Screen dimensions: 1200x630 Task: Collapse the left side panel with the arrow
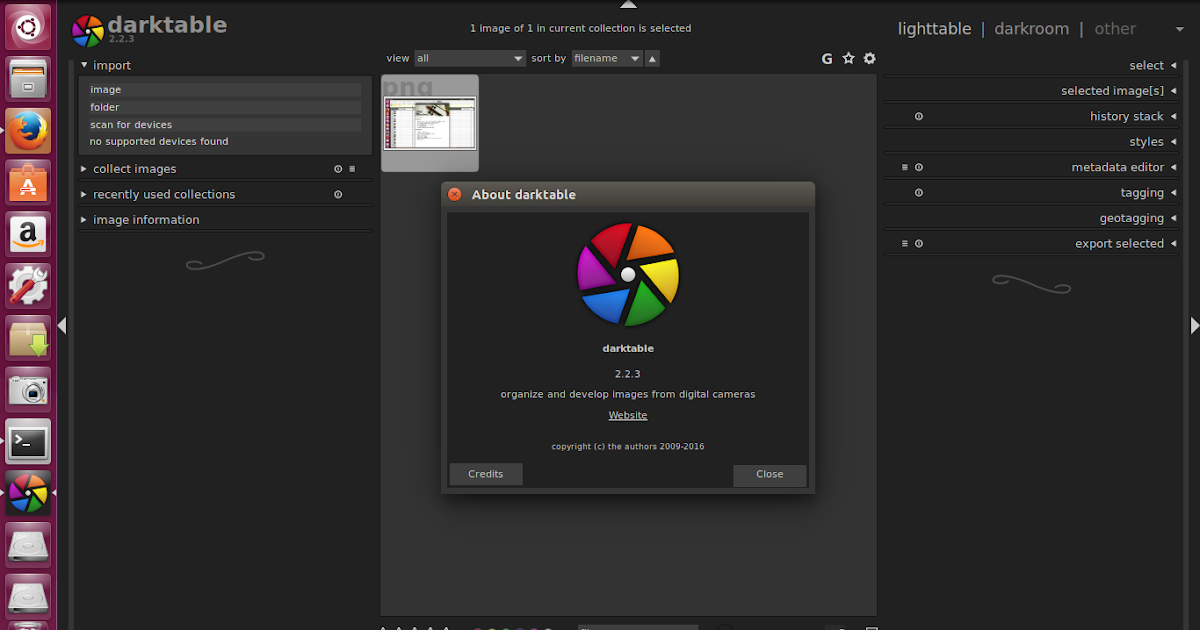click(x=62, y=325)
